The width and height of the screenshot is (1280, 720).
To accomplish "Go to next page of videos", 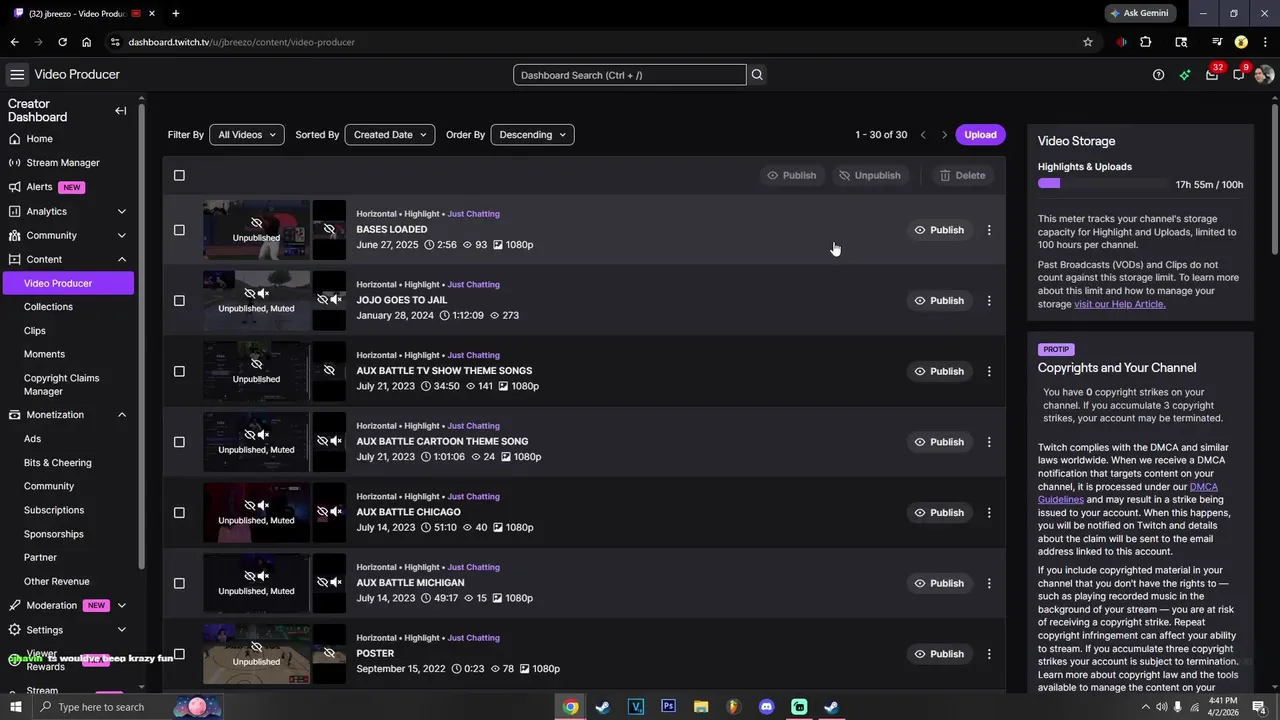I will tap(944, 135).
